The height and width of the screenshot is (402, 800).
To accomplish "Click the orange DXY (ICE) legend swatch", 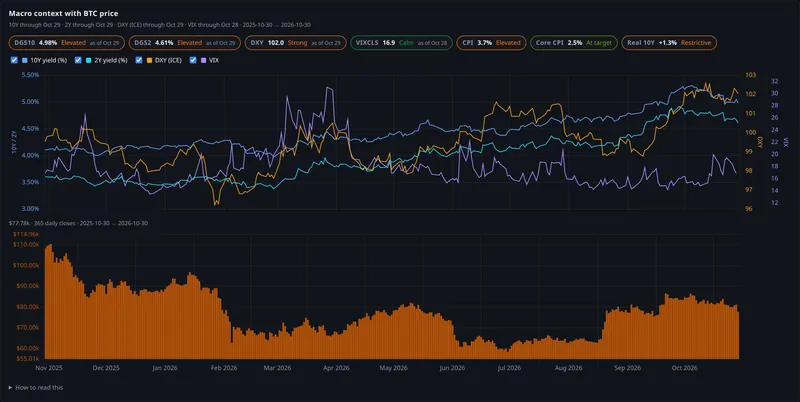I will [149, 60].
